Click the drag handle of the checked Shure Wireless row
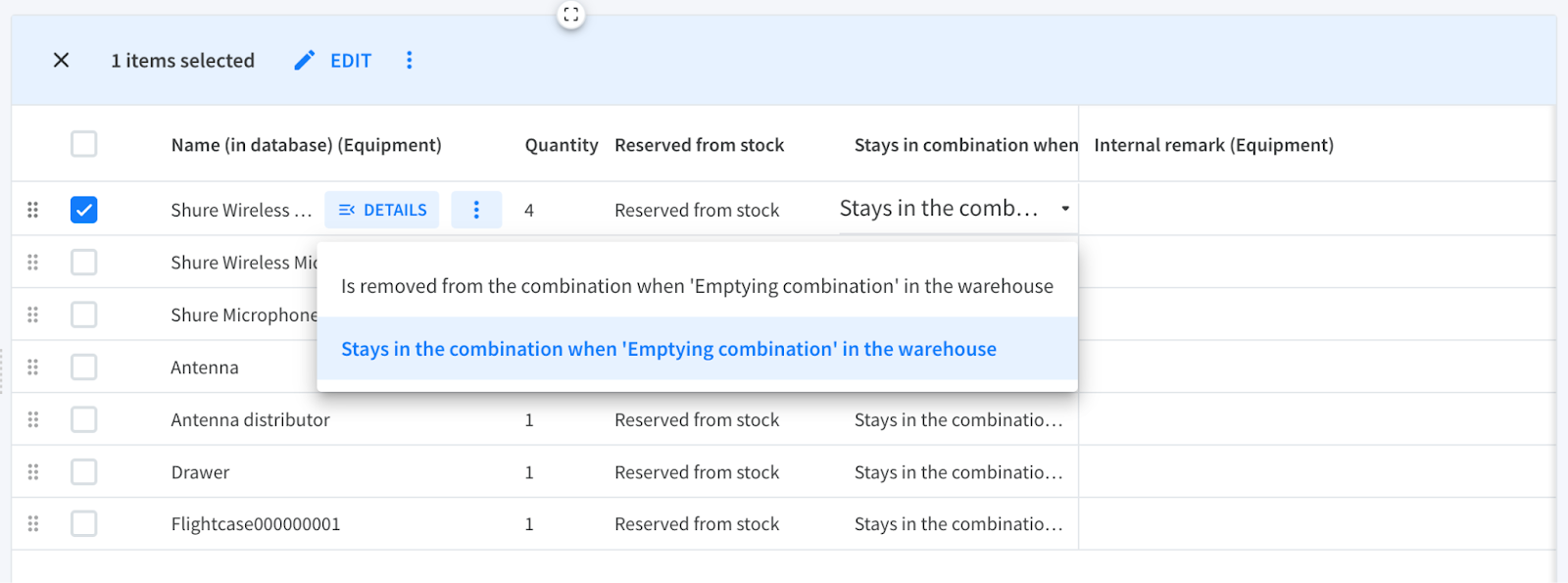 click(33, 210)
